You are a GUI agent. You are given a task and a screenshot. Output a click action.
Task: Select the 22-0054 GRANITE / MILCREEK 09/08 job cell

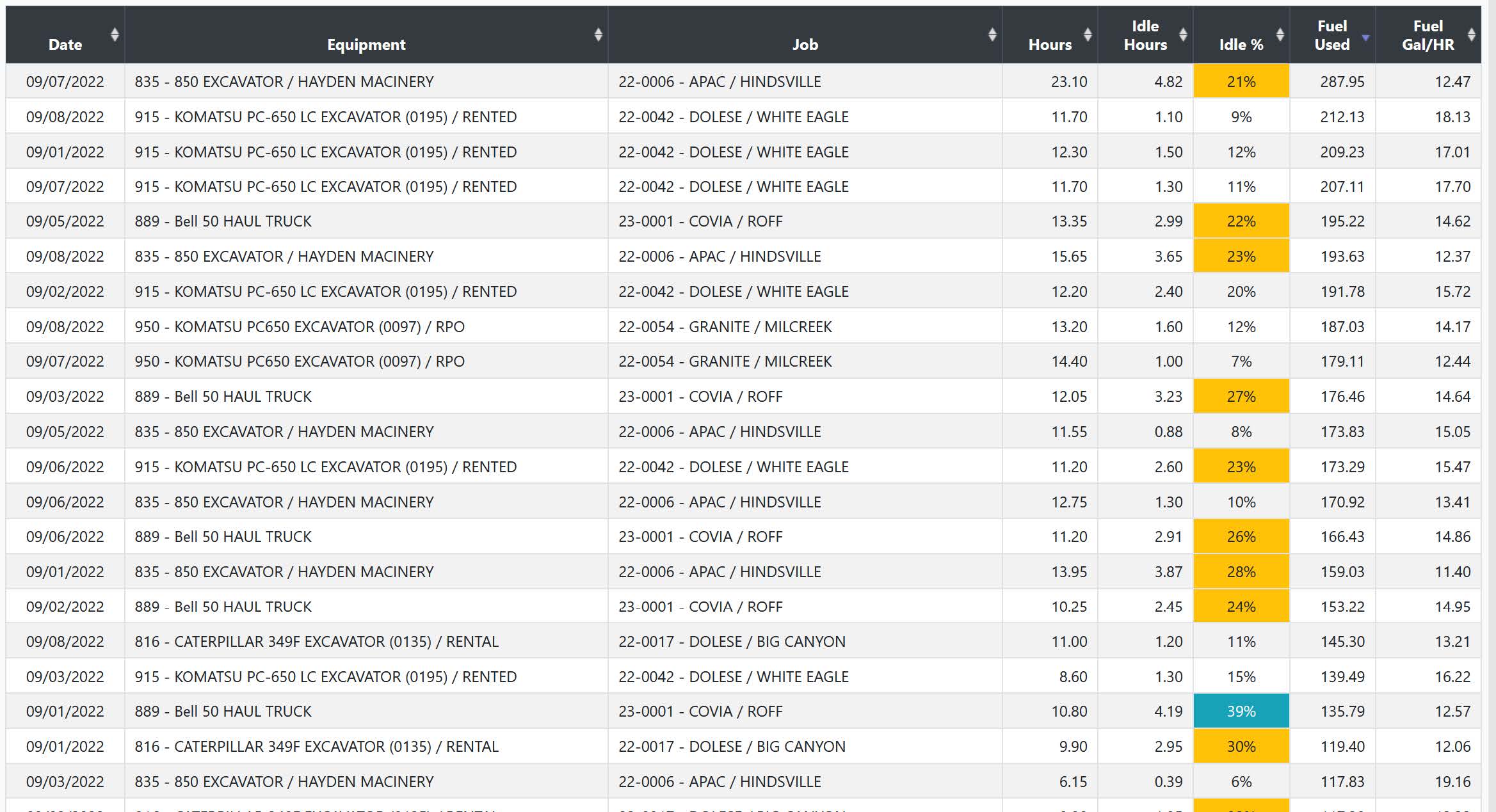coord(725,327)
